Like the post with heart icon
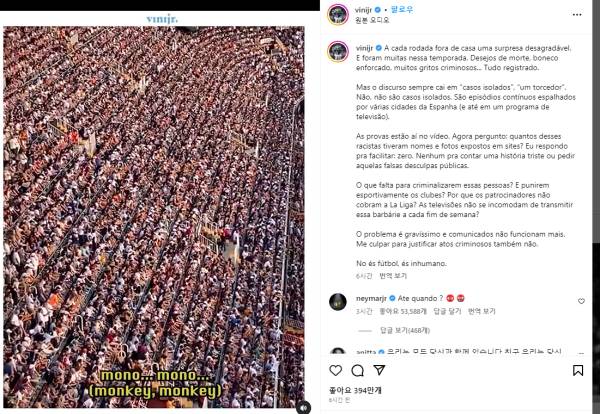600x414 pixels. [x=336, y=370]
